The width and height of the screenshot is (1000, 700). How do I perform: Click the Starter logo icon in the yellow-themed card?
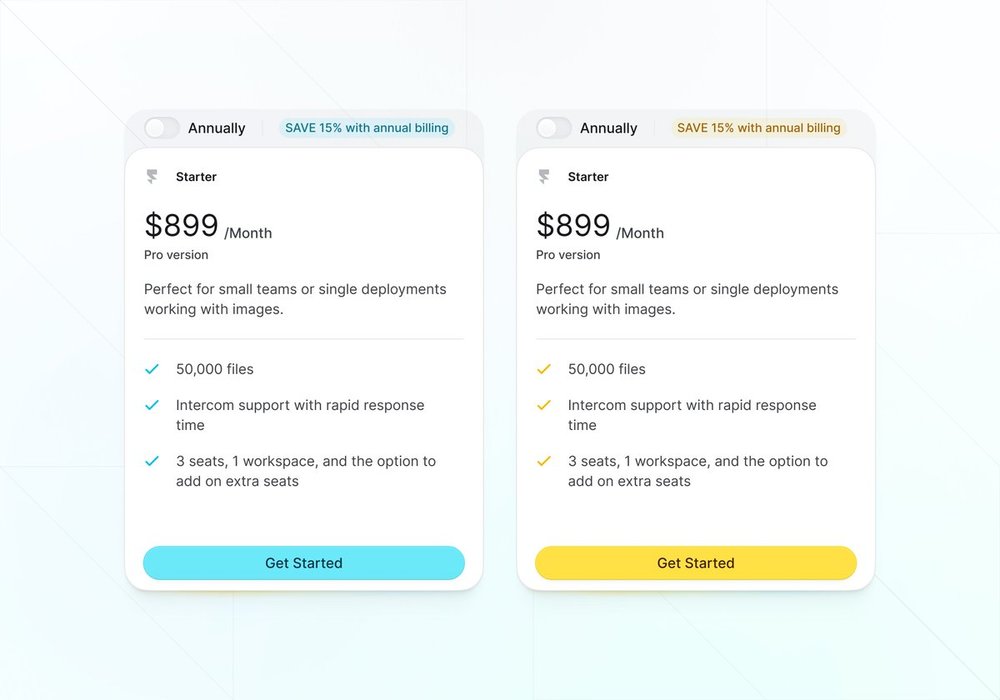(544, 177)
